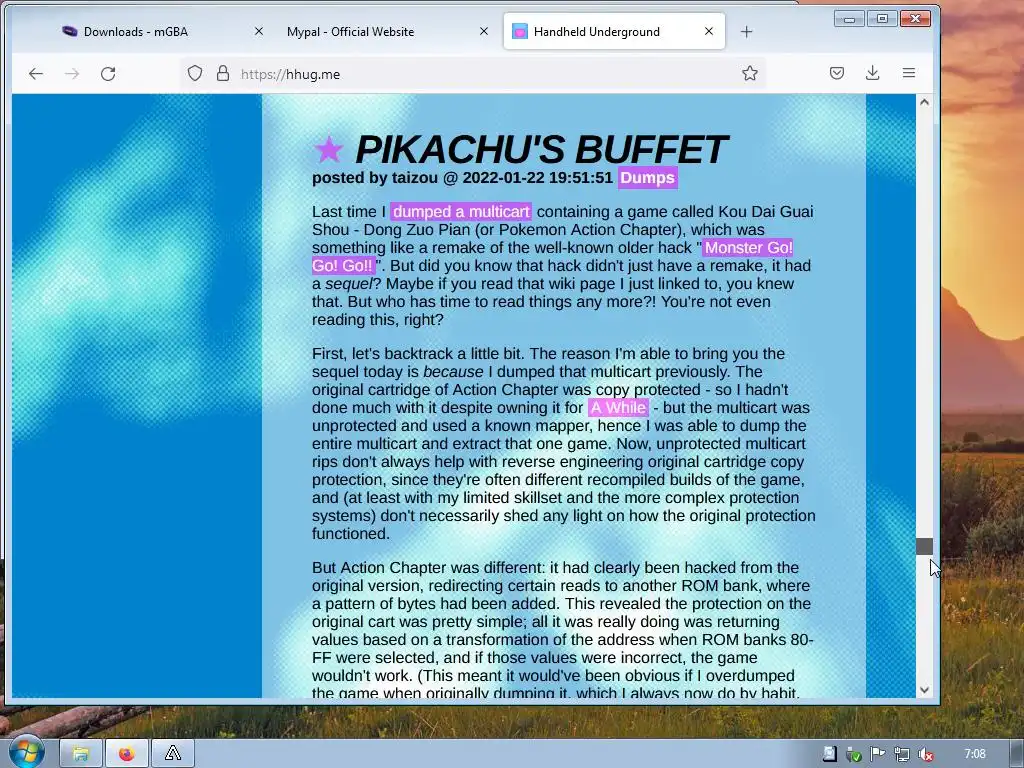Open the 'A While' link

pos(618,408)
